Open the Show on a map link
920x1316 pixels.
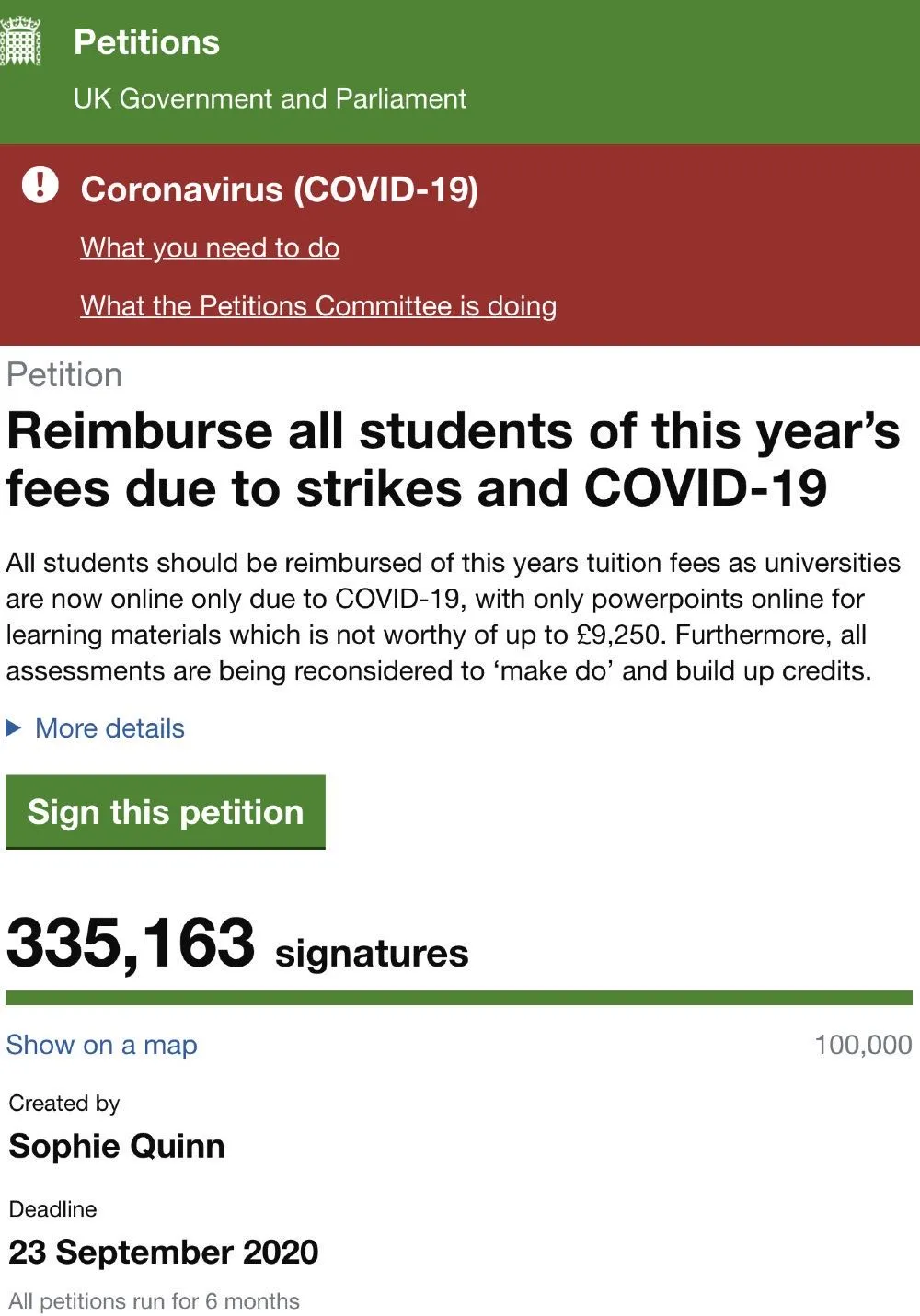(x=101, y=1045)
